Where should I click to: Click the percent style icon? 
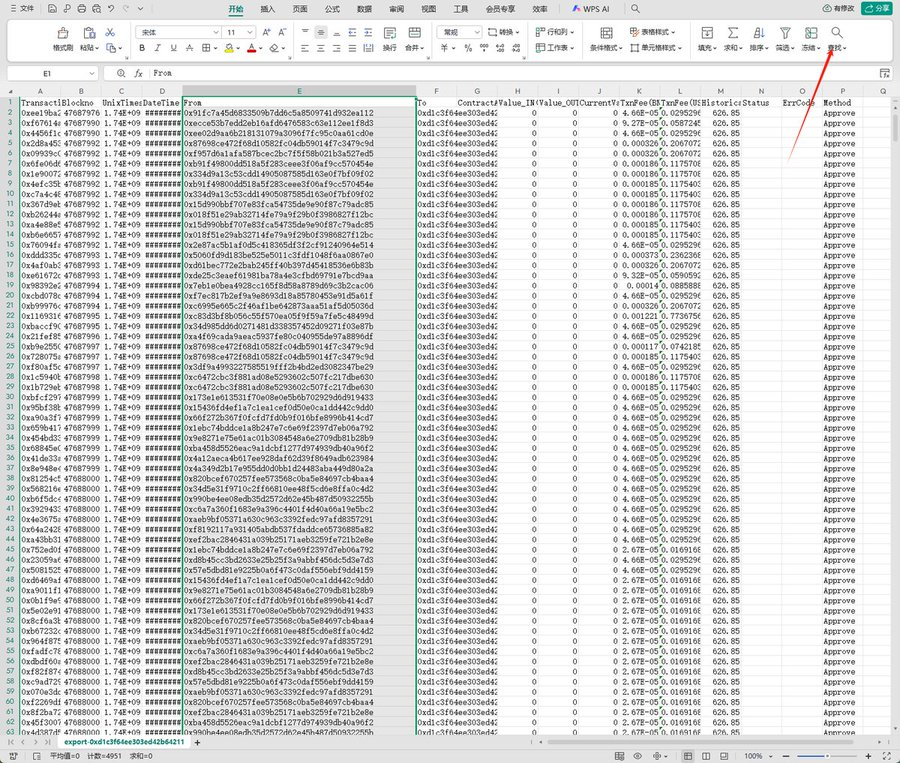pos(468,48)
